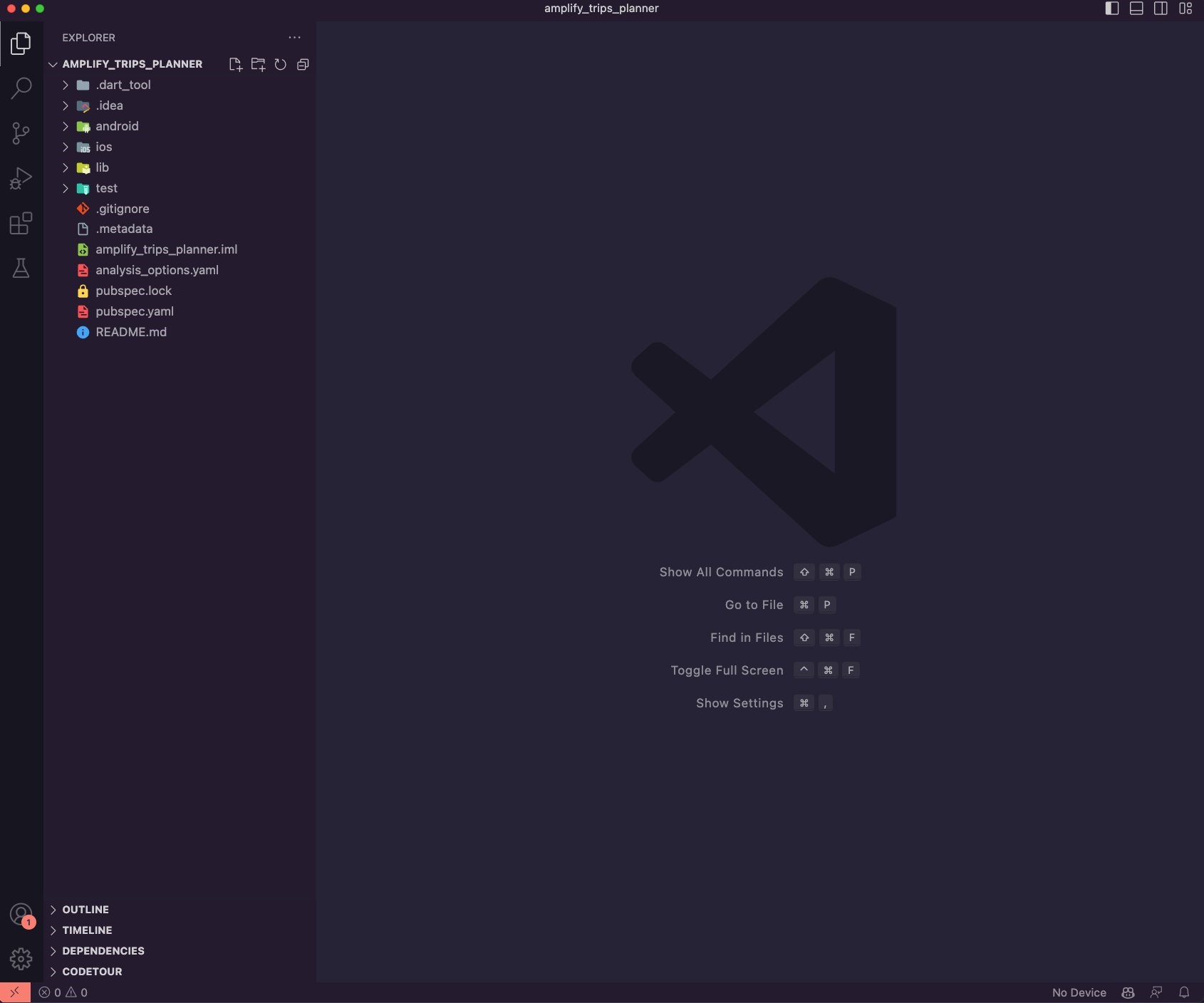Open the .metadata file
Image resolution: width=1204 pixels, height=1003 pixels.
[180, 229]
